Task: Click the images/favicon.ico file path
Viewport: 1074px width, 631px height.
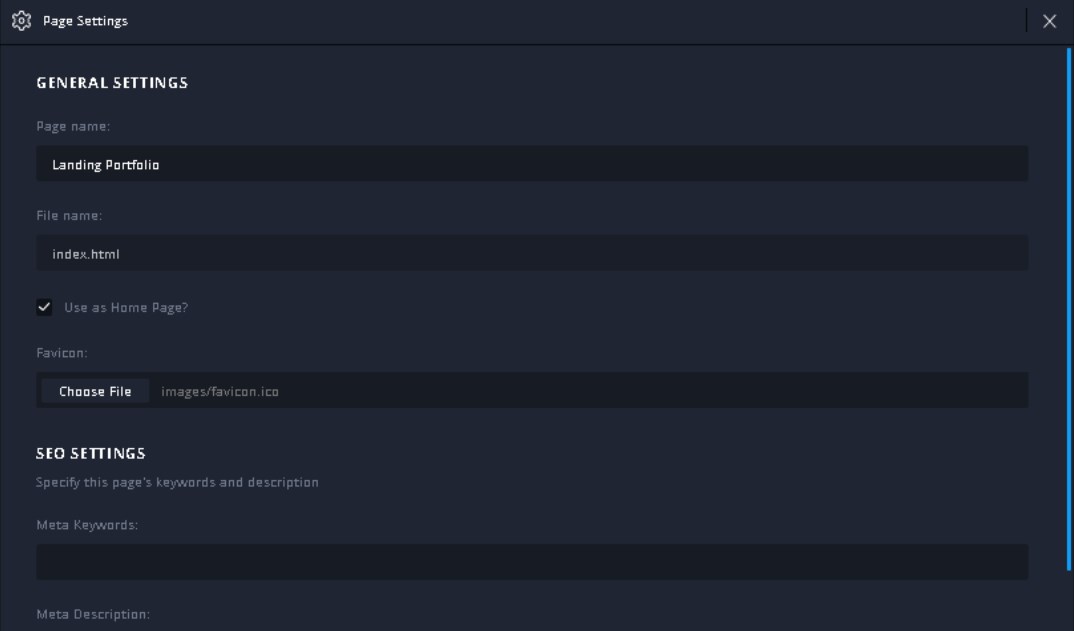Action: [x=220, y=392]
